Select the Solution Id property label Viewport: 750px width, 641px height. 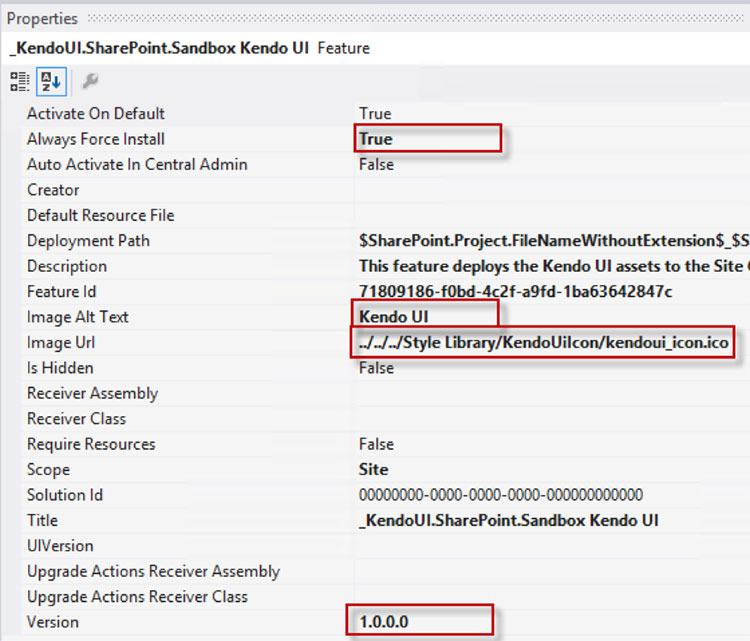coord(65,495)
